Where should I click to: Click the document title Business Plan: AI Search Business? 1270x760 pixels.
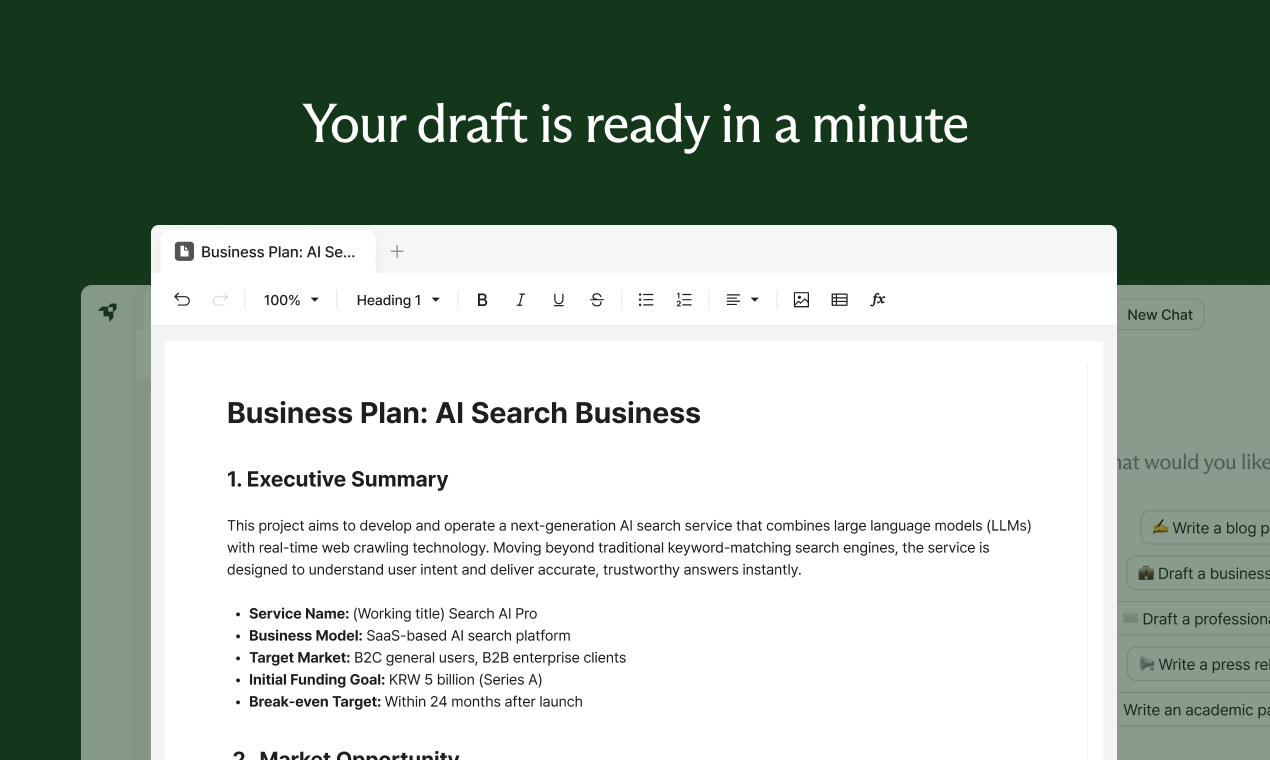point(463,412)
